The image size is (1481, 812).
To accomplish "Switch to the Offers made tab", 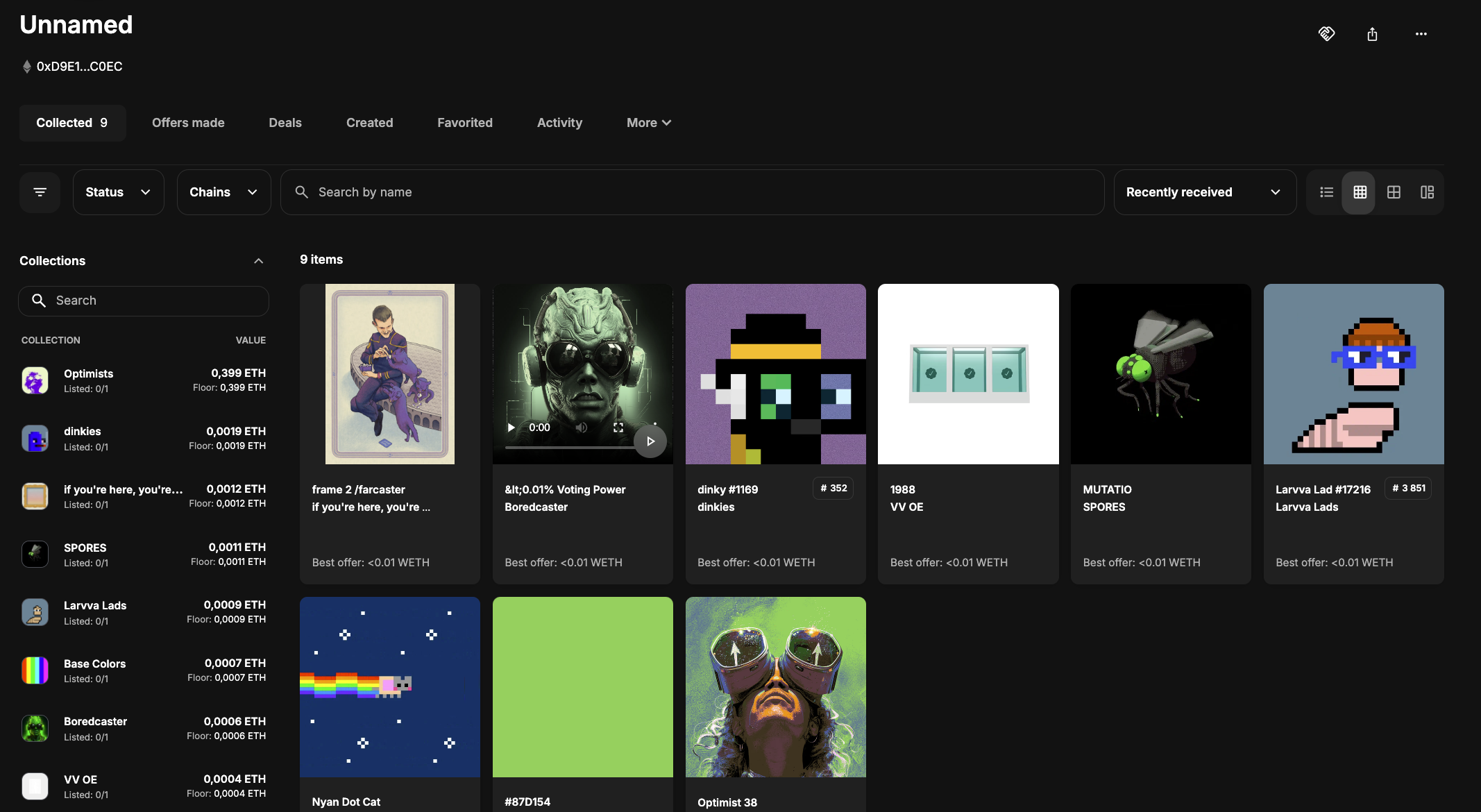I will (x=188, y=123).
